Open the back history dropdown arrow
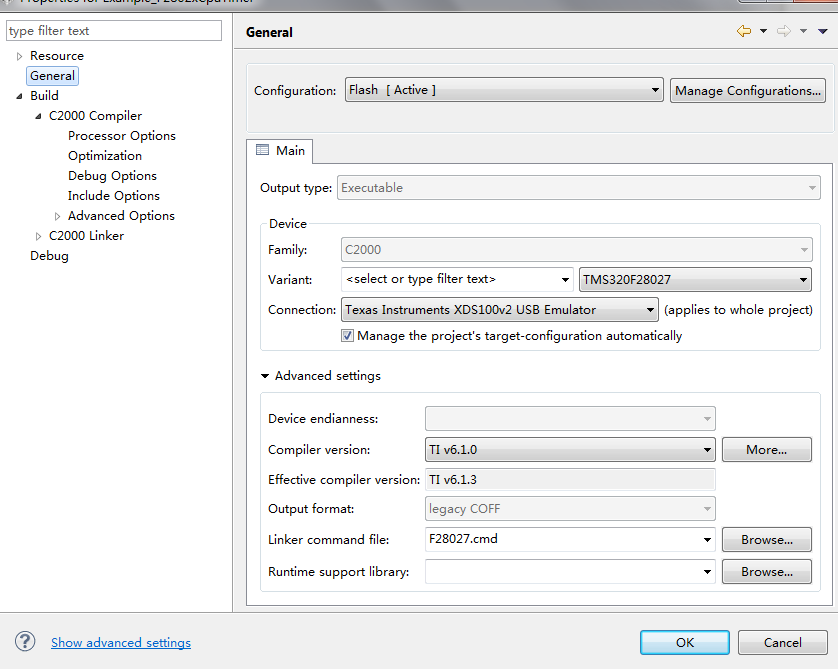This screenshot has height=669, width=838. tap(763, 32)
